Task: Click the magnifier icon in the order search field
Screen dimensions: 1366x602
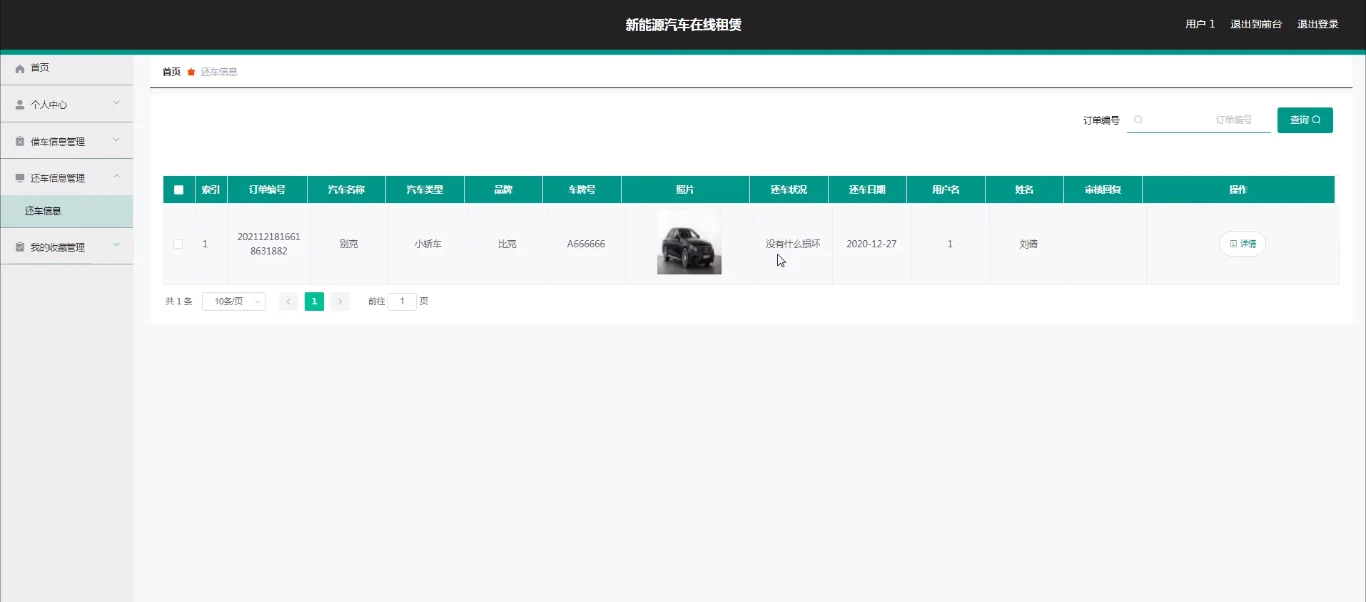Action: pyautogui.click(x=1138, y=120)
